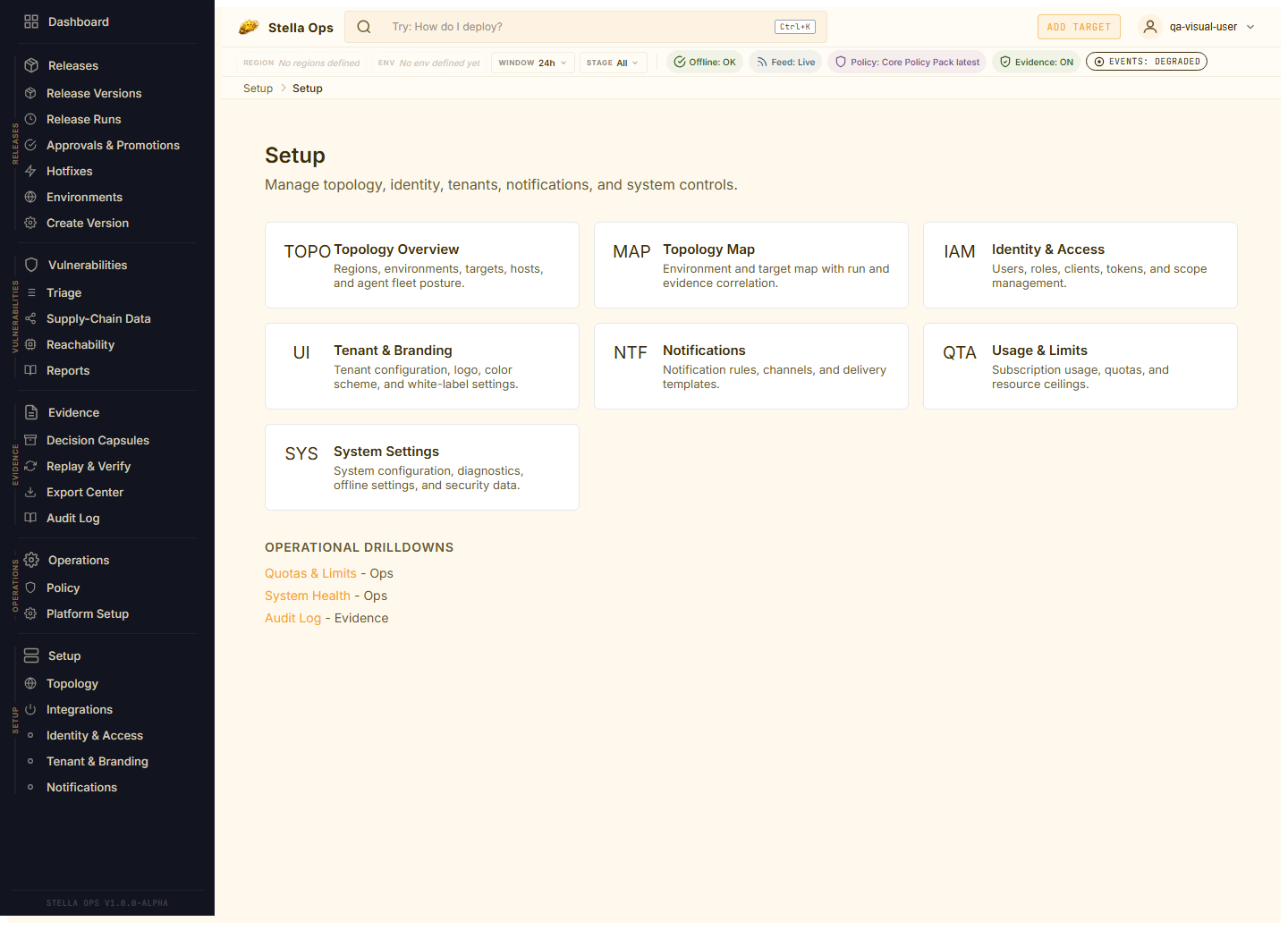1288x930 pixels.
Task: Click the Hotfixes lightning icon in sidebar
Action: point(30,171)
